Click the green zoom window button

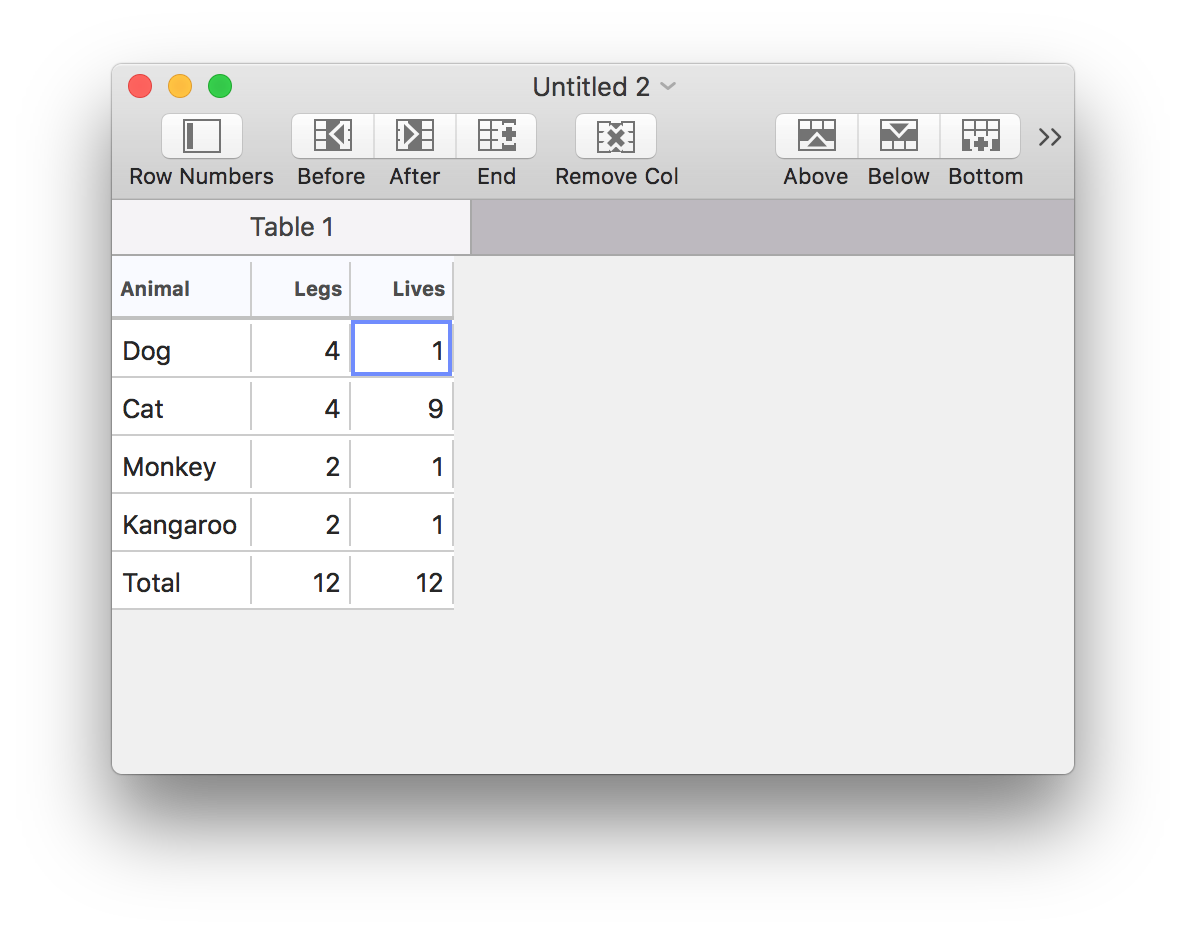point(220,86)
